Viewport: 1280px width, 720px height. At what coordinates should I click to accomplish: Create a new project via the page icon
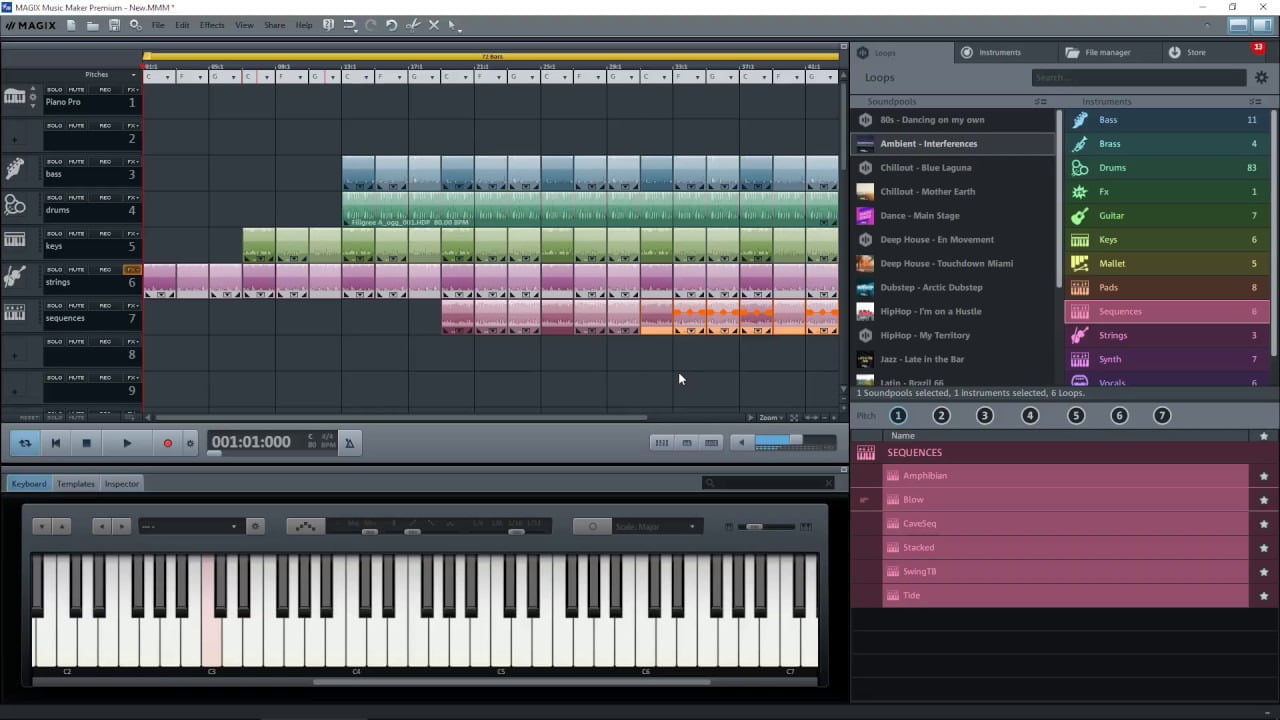pyautogui.click(x=71, y=25)
